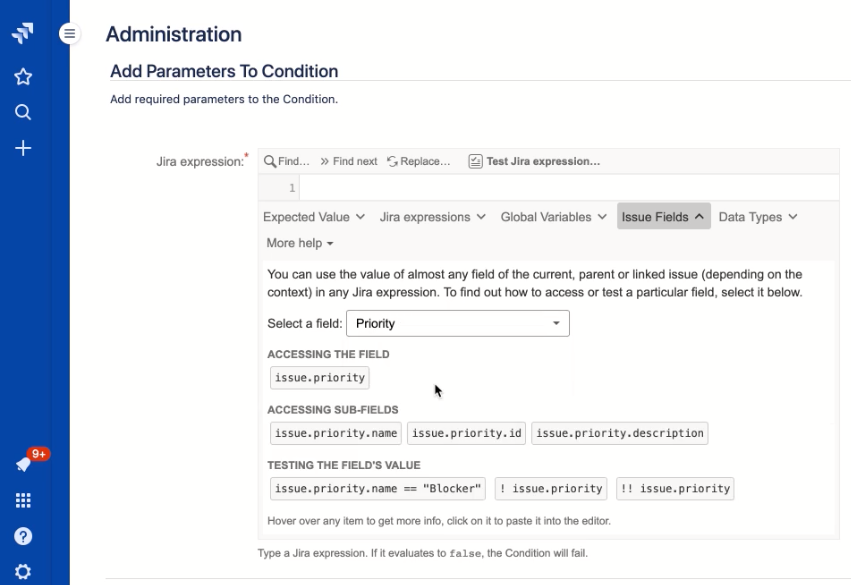Open the app switcher grid icon

pos(23,500)
